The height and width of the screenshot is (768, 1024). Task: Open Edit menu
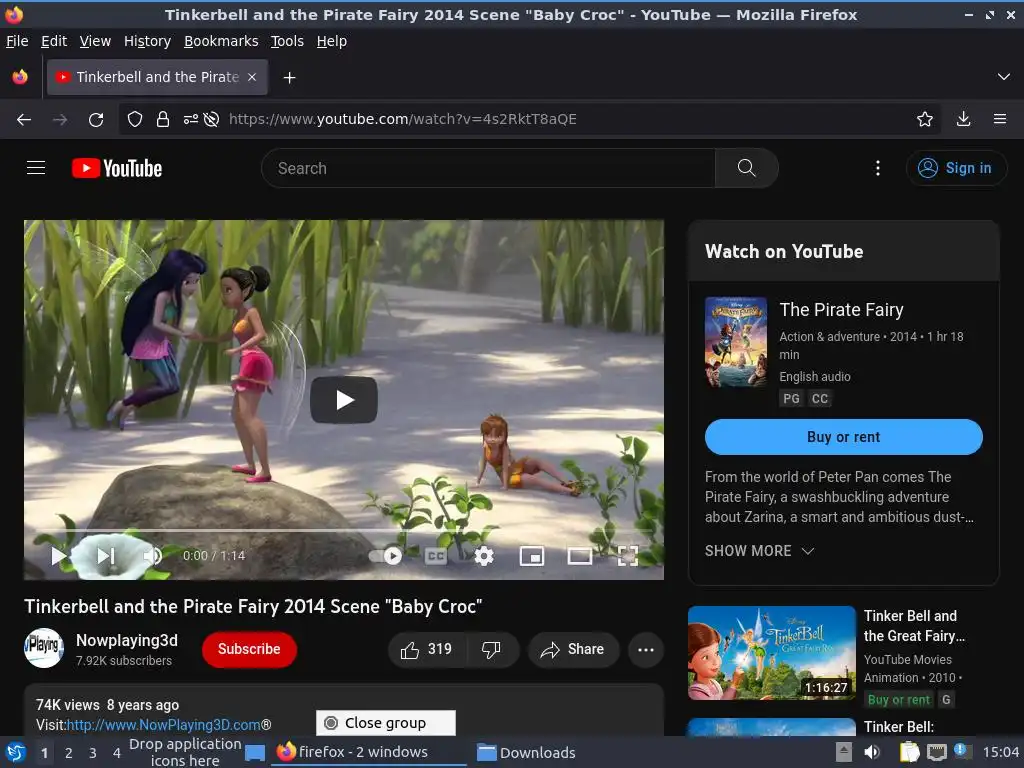[54, 41]
